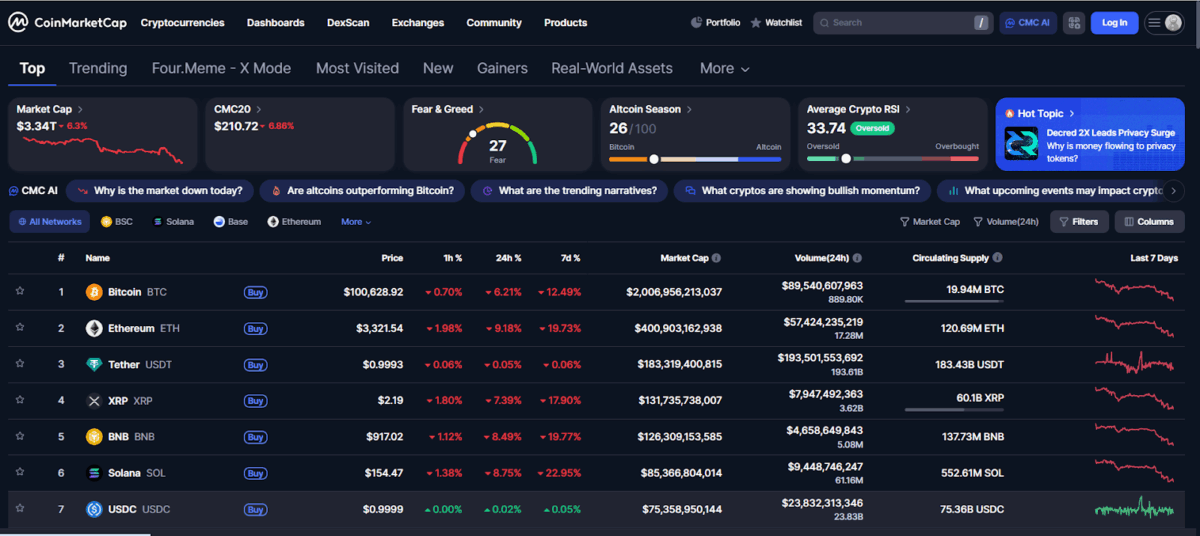This screenshot has width=1200, height=536.
Task: Show more CMC AI prompts with right arrow
Action: click(x=1174, y=190)
